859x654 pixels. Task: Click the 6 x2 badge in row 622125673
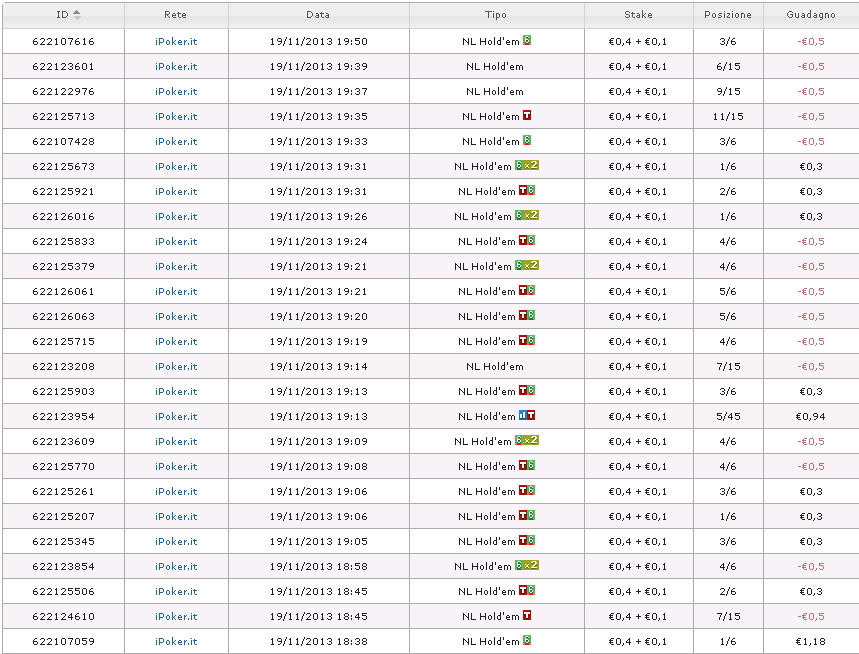point(527,165)
